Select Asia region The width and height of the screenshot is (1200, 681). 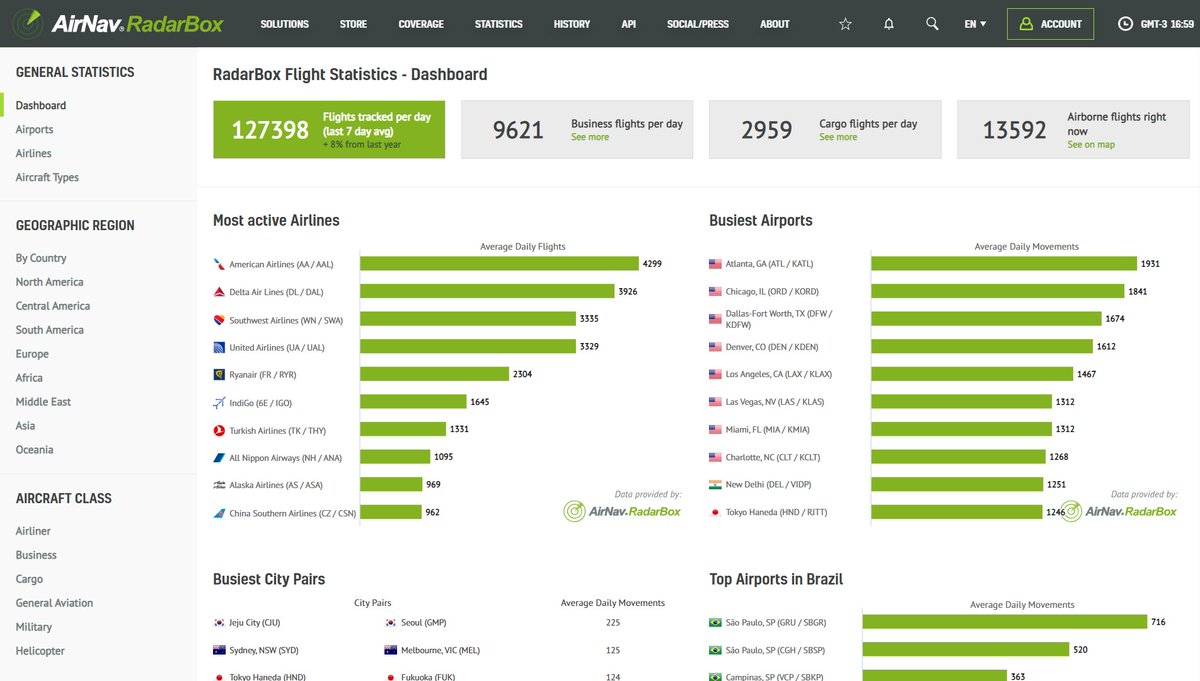[25, 426]
